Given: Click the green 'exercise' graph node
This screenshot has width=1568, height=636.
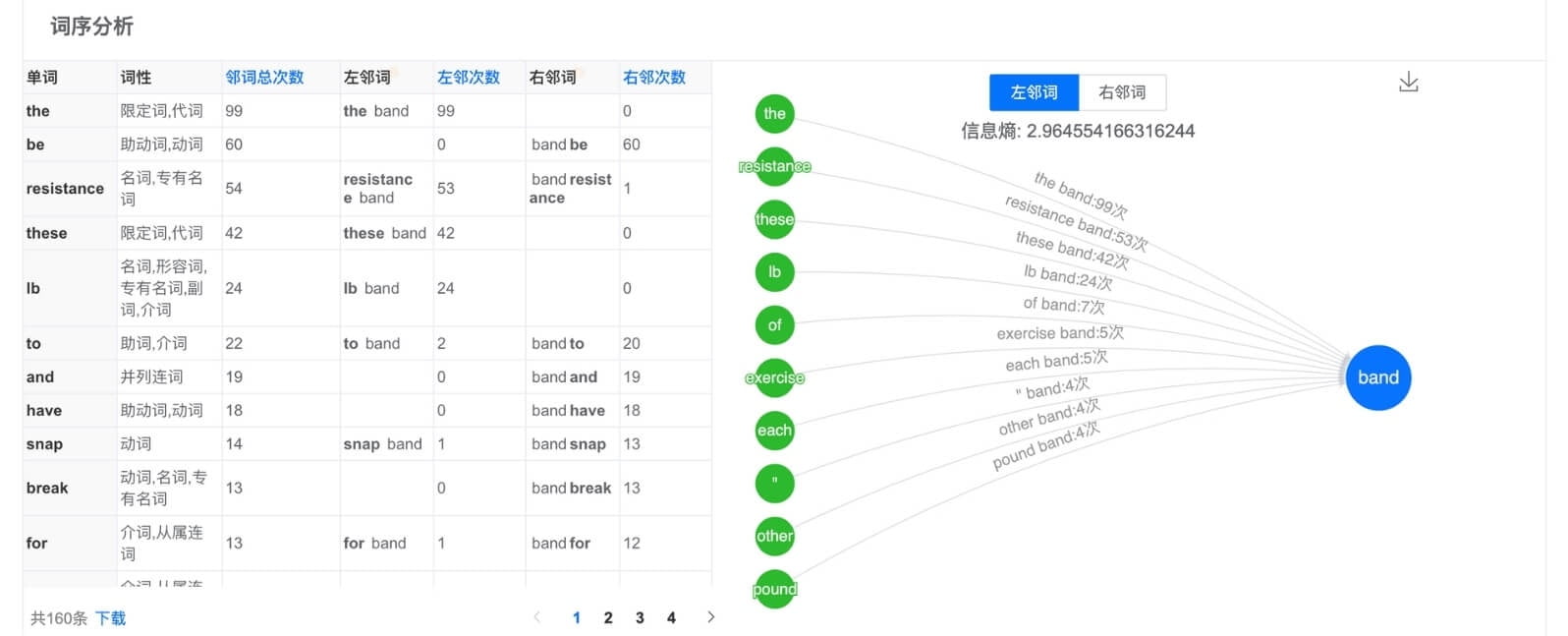Looking at the screenshot, I should (x=774, y=377).
